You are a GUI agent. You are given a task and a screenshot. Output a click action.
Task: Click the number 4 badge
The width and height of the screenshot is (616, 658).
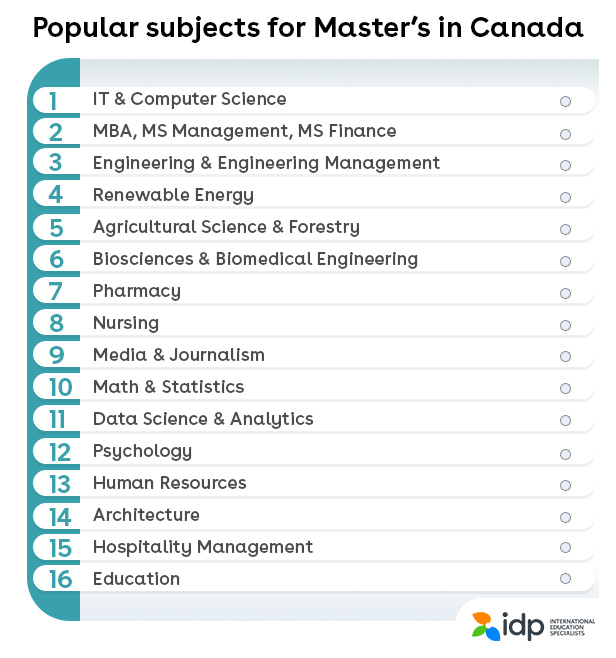(56, 195)
